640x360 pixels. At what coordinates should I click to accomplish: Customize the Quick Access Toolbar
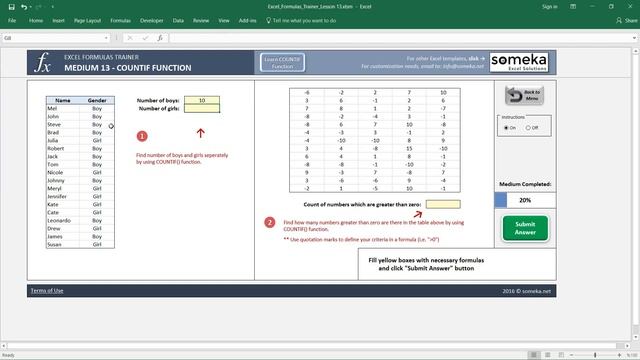tap(53, 7)
